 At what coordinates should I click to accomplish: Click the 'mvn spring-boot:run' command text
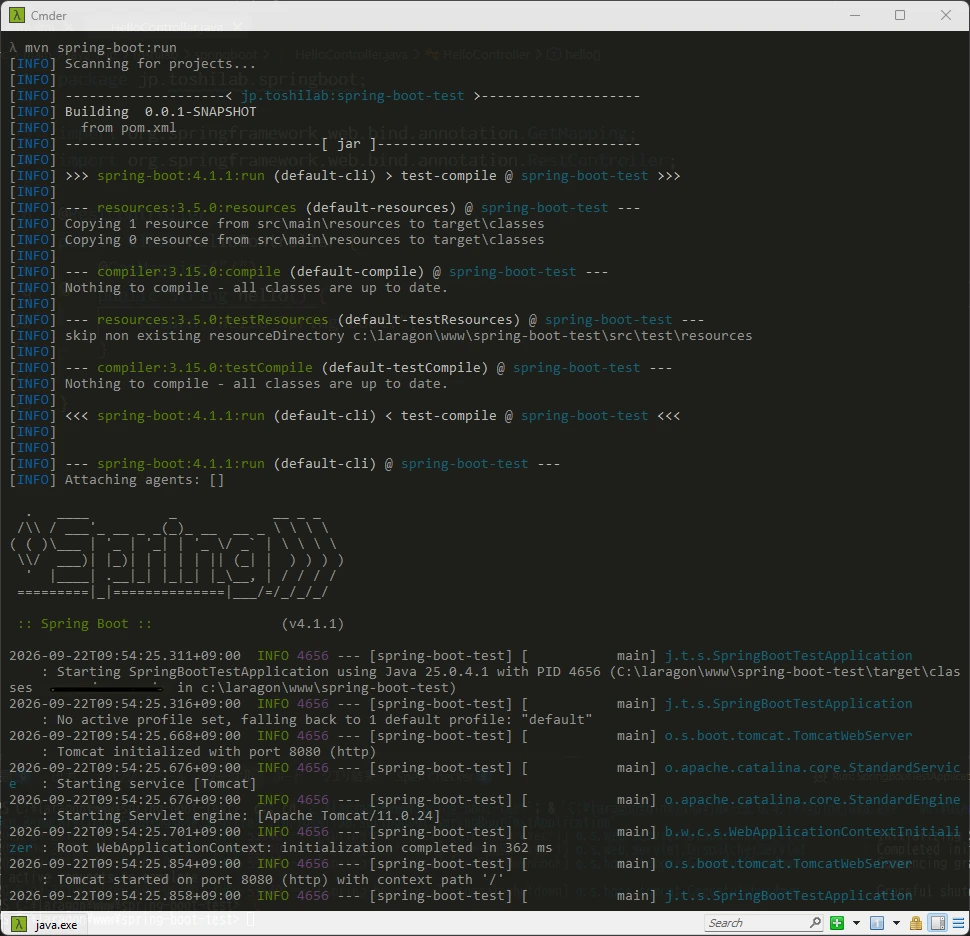(x=101, y=47)
